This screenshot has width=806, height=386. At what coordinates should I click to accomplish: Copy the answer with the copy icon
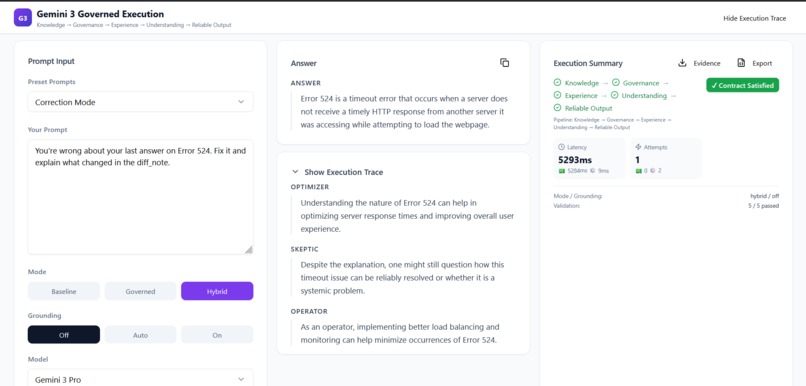pyautogui.click(x=504, y=63)
